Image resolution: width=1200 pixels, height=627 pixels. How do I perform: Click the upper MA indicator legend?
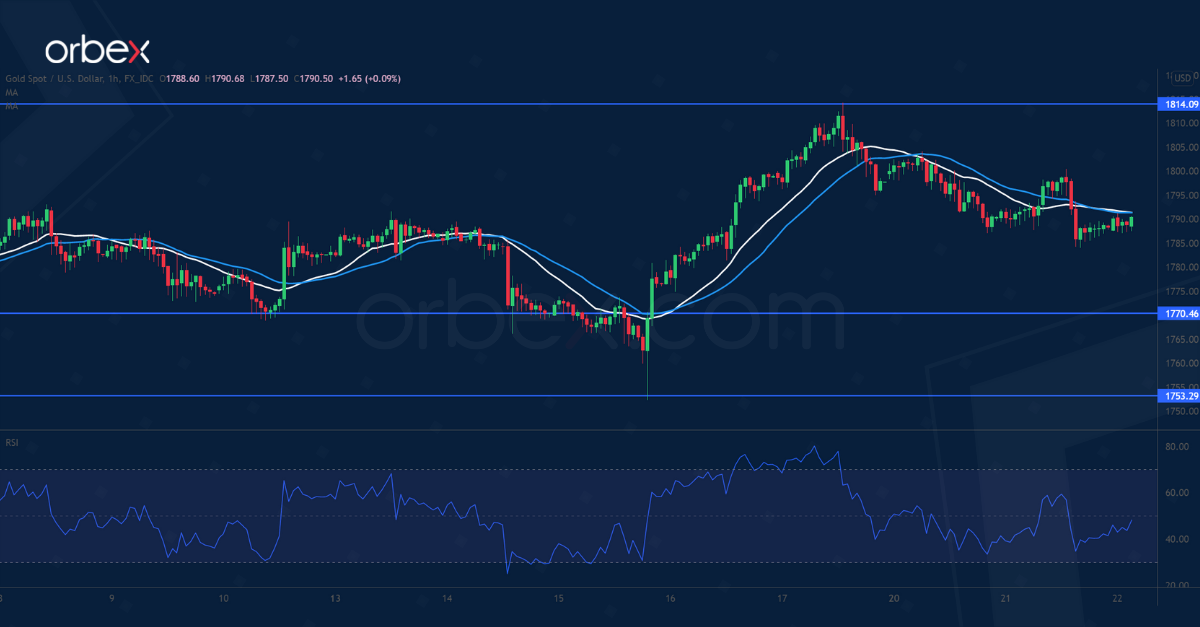pyautogui.click(x=11, y=93)
